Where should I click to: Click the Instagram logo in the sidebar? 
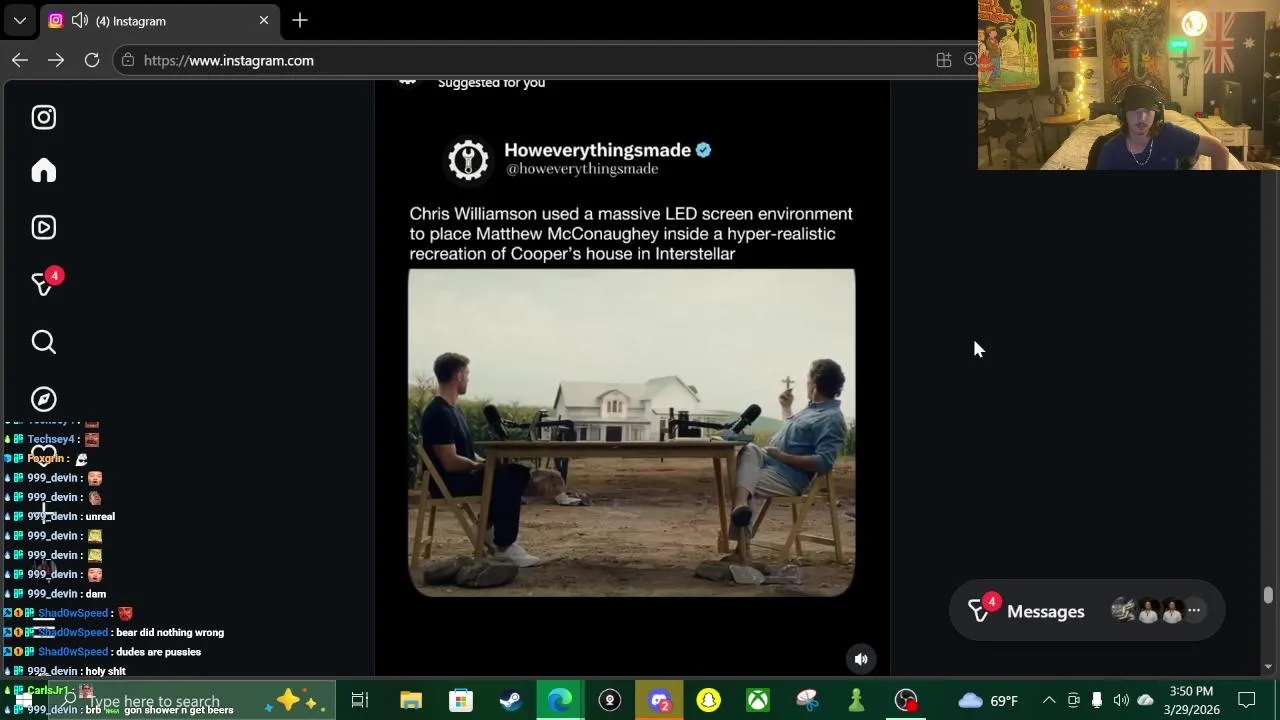(x=43, y=117)
